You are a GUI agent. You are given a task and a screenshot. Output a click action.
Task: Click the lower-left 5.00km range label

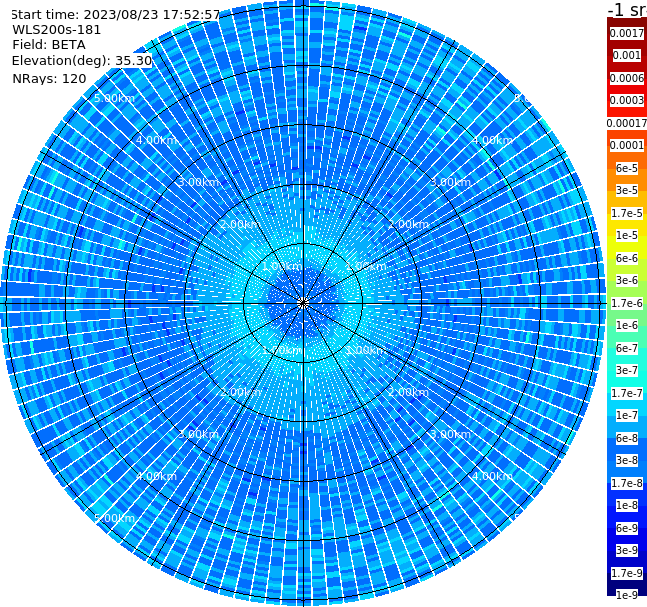click(114, 518)
